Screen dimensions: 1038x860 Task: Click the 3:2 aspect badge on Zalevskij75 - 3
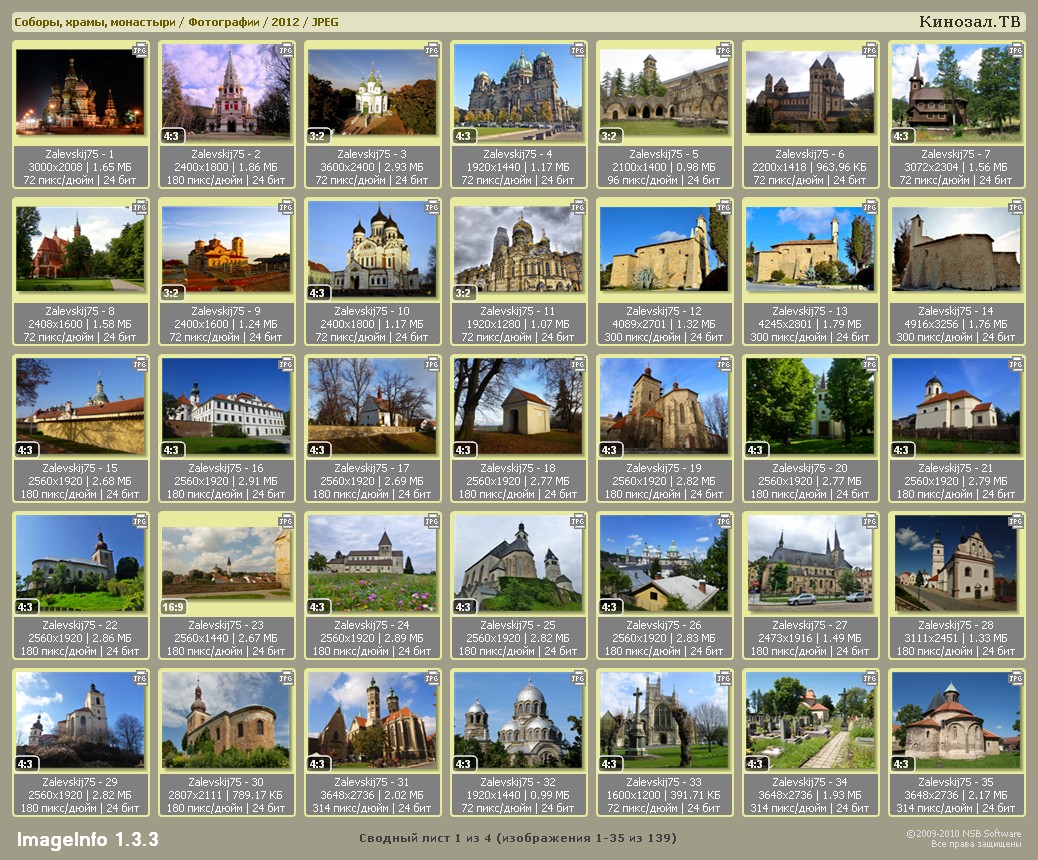318,136
